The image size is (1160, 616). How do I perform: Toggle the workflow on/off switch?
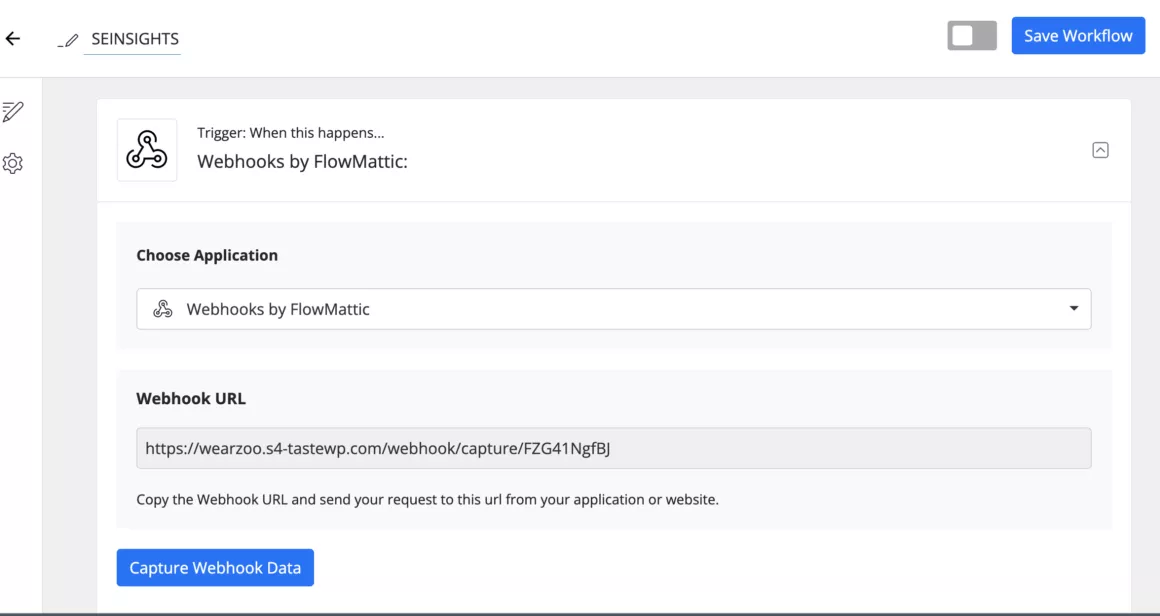971,36
